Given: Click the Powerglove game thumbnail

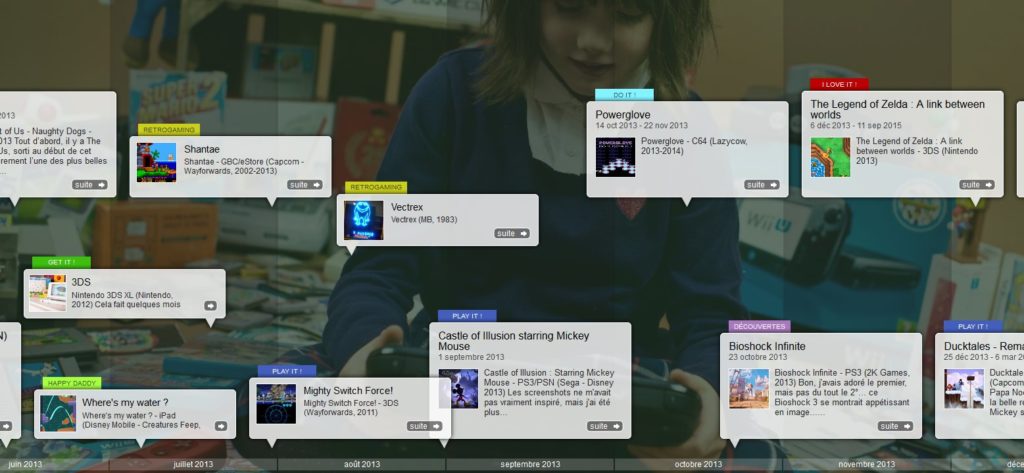Looking at the screenshot, I should pos(615,157).
